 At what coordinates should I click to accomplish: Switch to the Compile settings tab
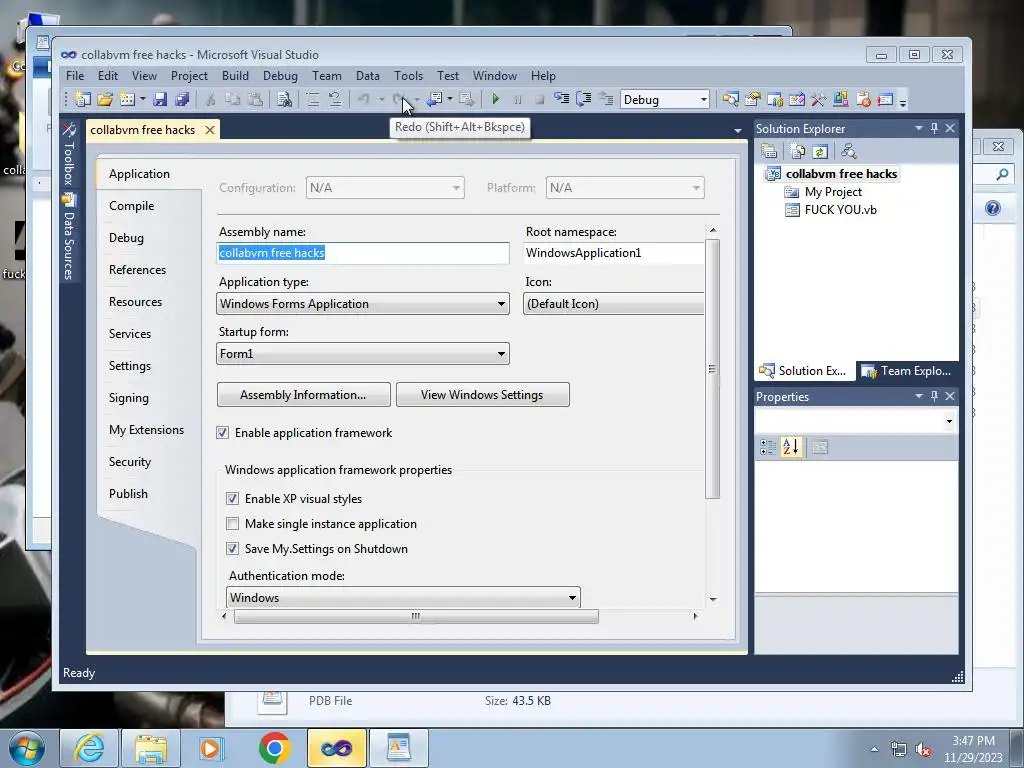coord(131,206)
